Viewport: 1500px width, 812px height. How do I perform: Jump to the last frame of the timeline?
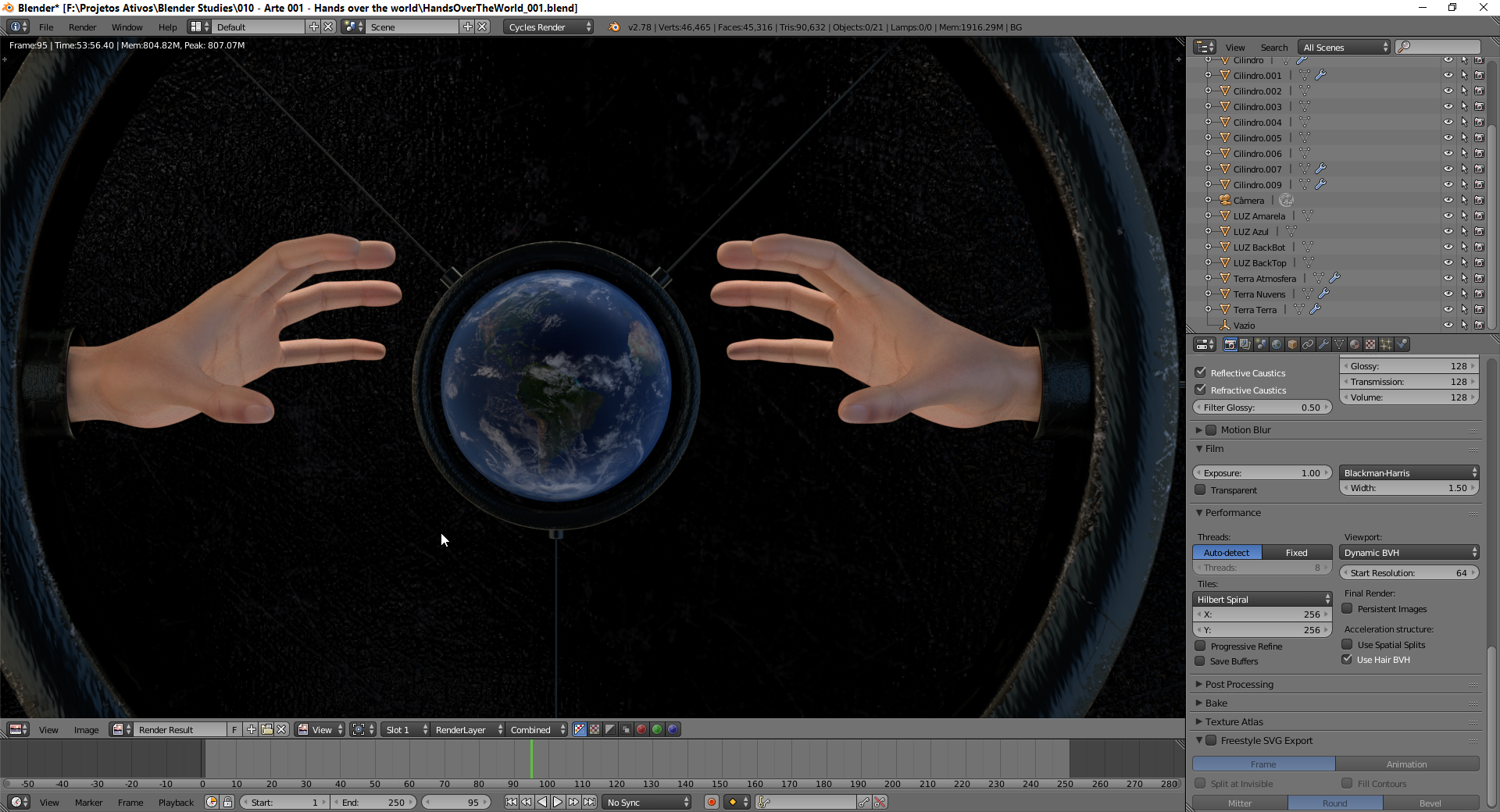[589, 802]
